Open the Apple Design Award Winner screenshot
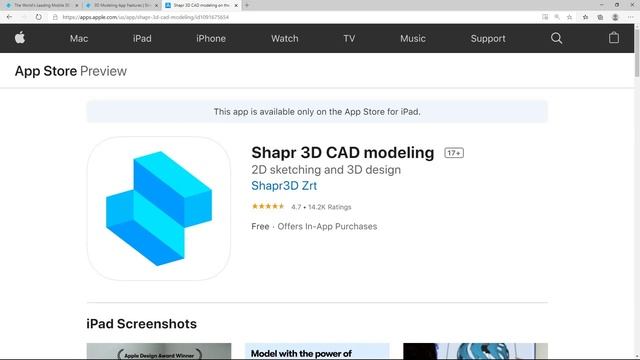 tap(159, 351)
